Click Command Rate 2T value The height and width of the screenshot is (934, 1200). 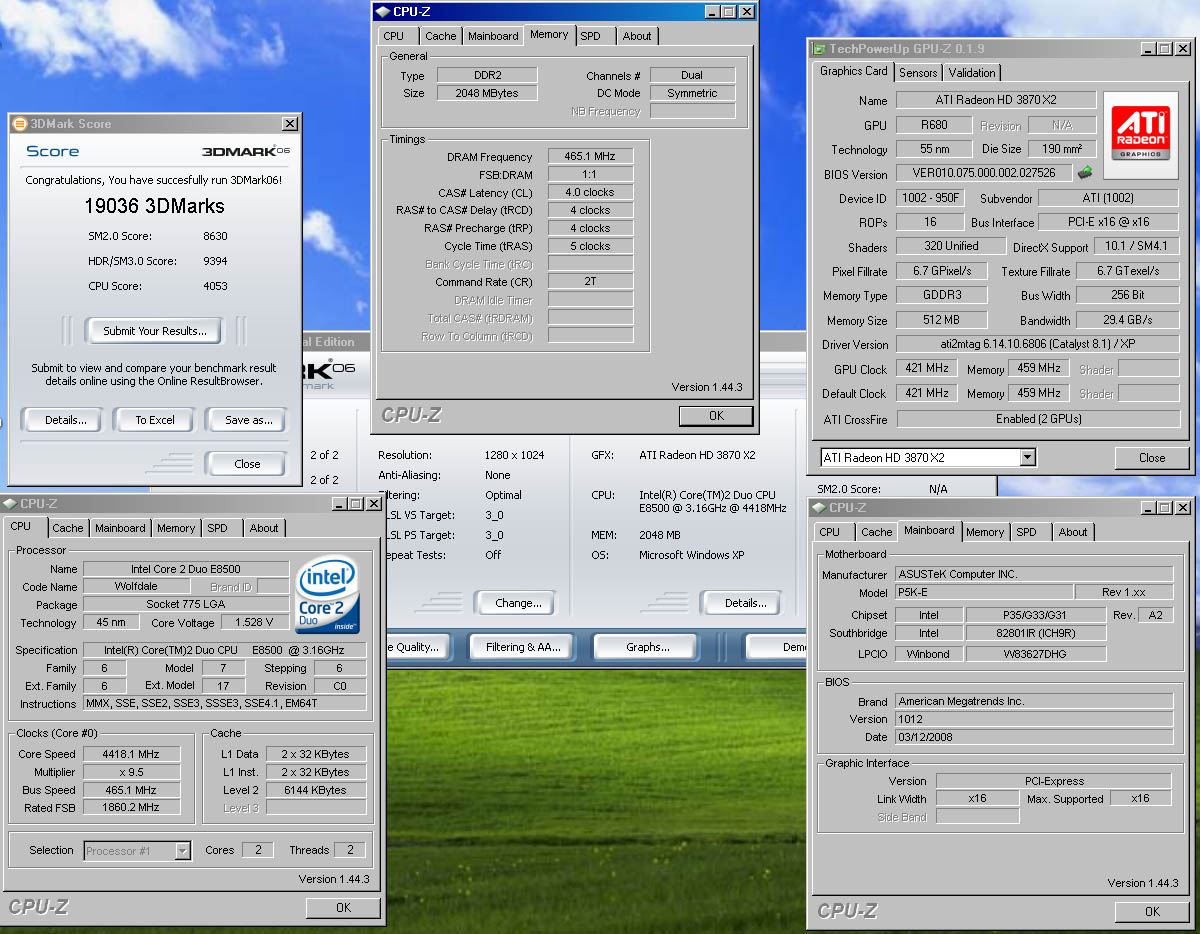[590, 283]
